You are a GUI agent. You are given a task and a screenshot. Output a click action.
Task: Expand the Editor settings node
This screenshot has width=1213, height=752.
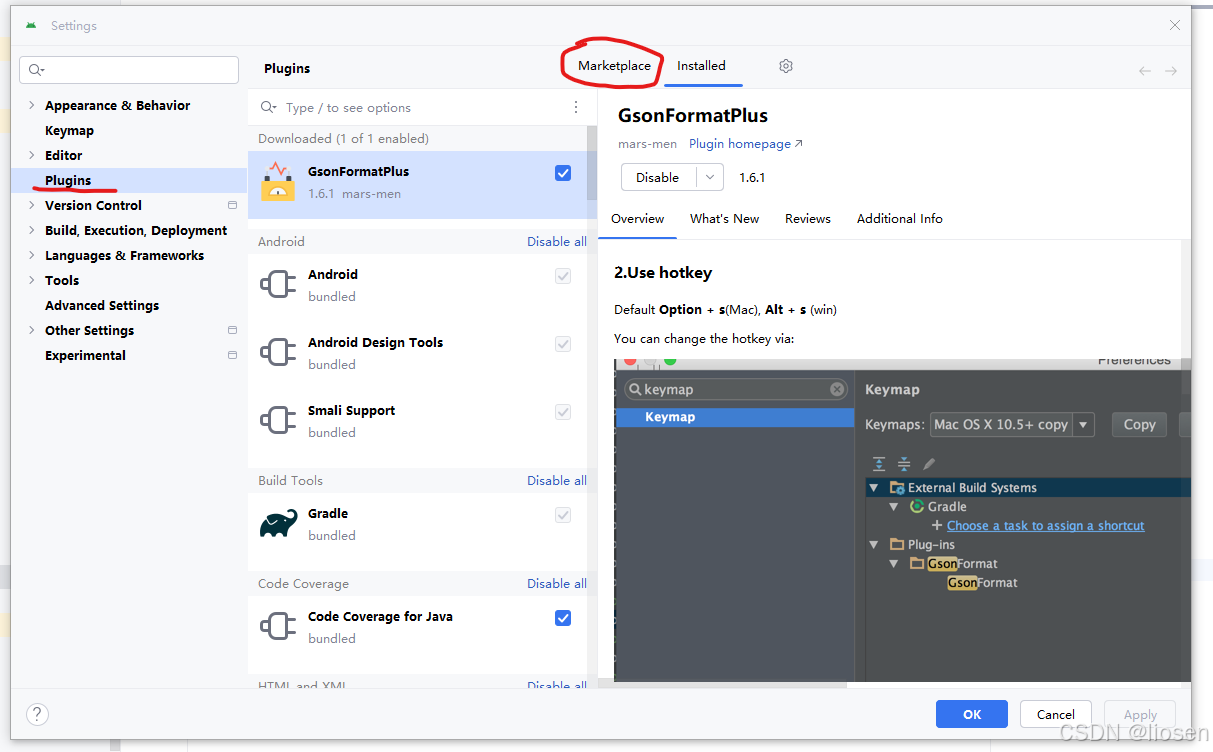[31, 155]
